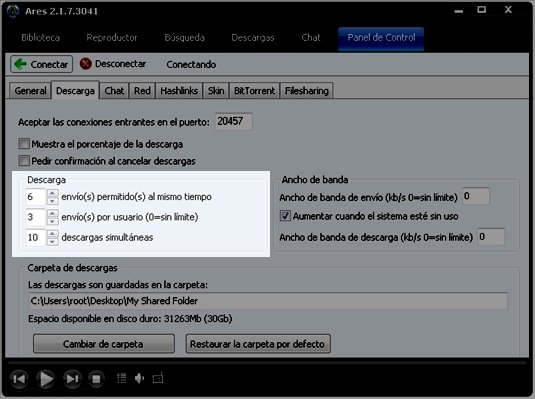Close the Ares window
This screenshot has height=399, width=535.
(508, 10)
